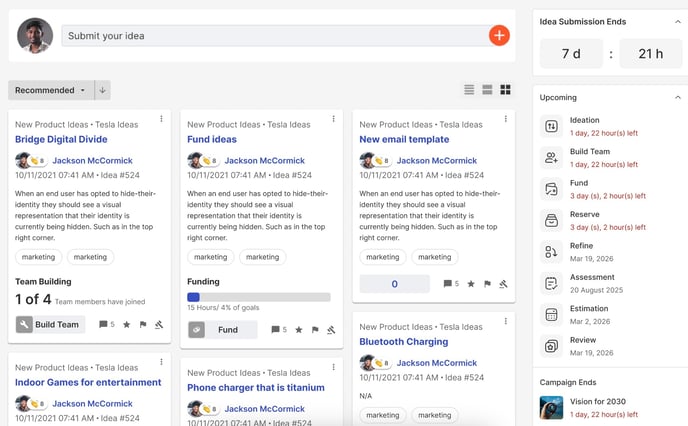This screenshot has height=426, width=688.
Task: Click vote count 0 on New email template
Action: 394,284
